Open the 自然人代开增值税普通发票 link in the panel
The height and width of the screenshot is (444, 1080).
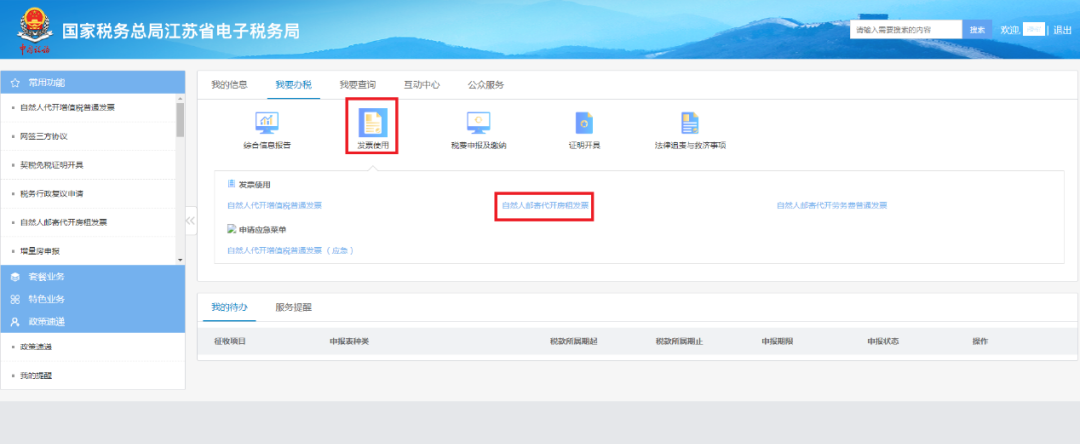pos(274,205)
